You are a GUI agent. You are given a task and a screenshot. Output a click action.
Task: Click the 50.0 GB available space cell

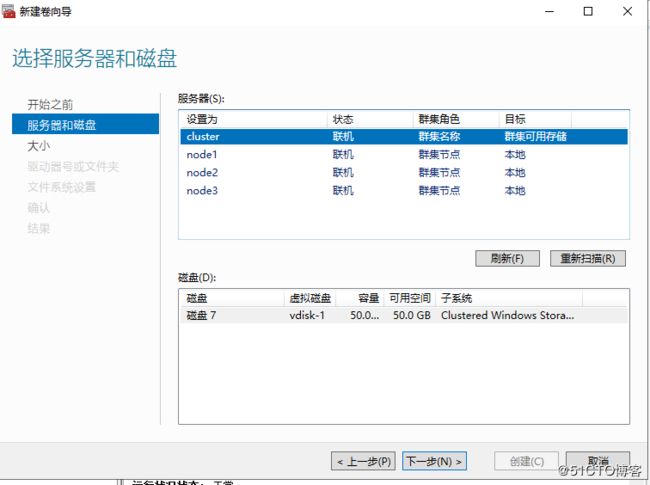coord(412,315)
